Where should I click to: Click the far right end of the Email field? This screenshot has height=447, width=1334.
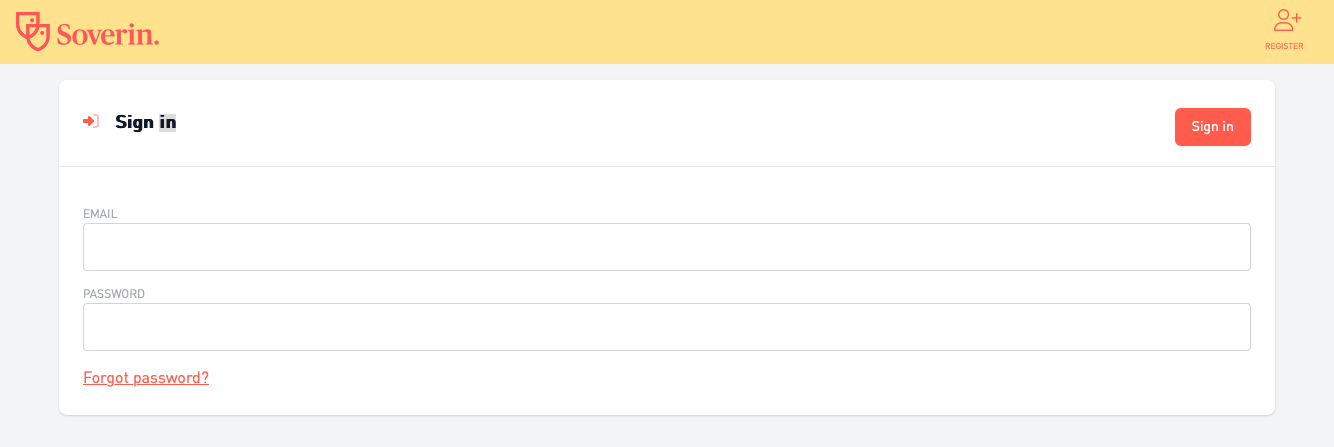tap(1235, 247)
